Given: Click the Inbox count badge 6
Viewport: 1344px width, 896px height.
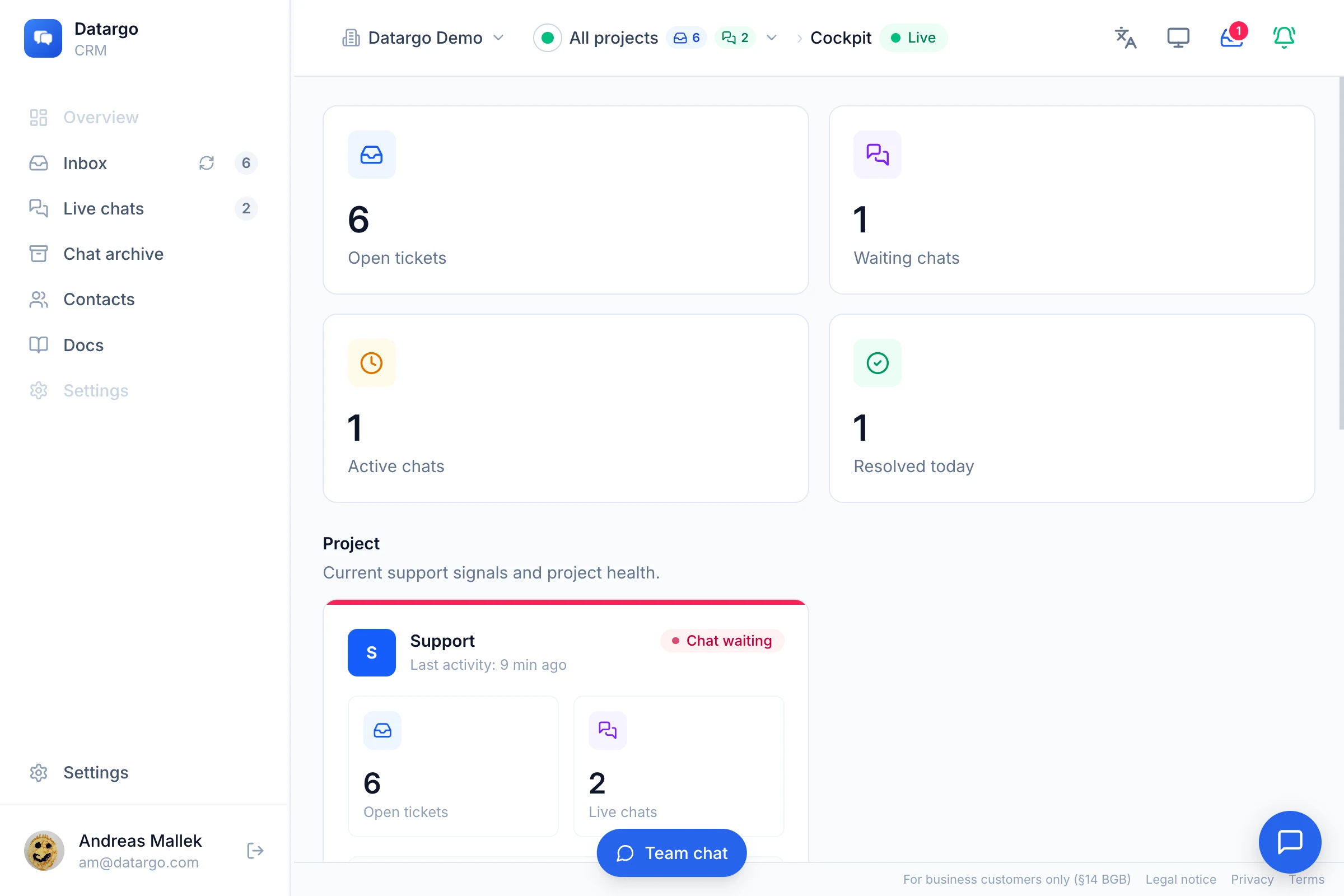Looking at the screenshot, I should 246,163.
